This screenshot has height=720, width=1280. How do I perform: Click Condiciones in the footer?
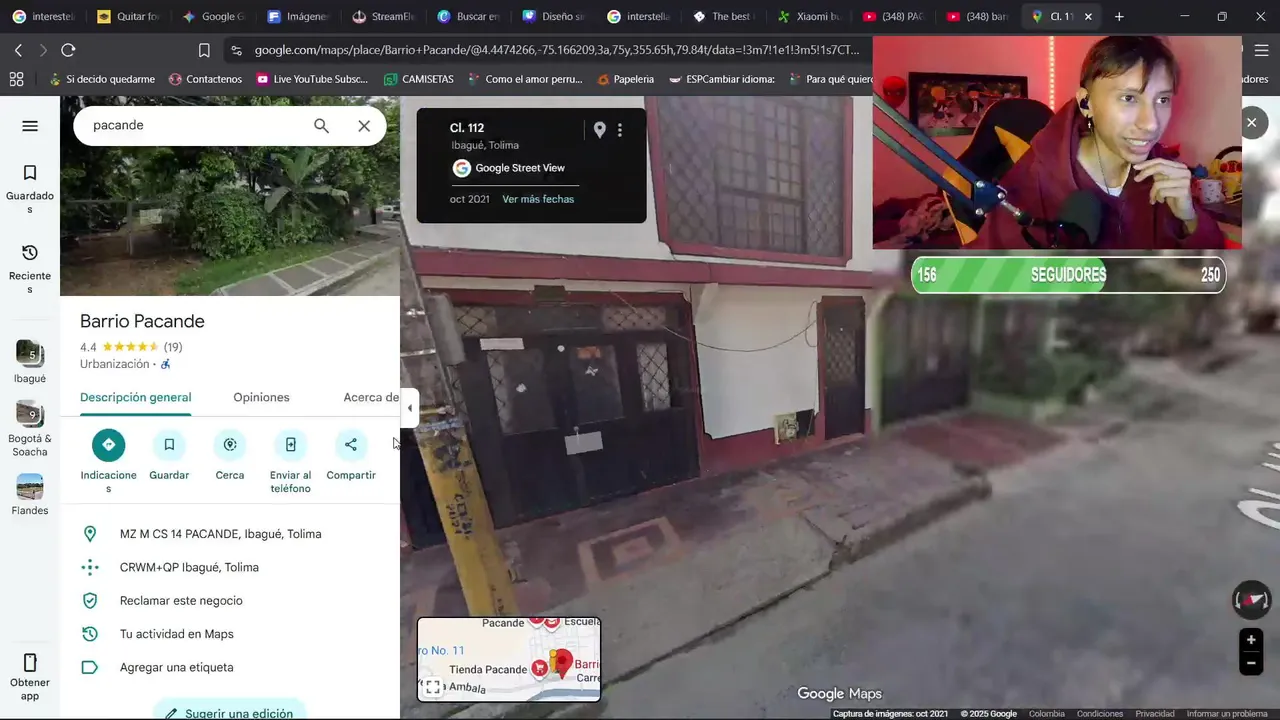[1100, 714]
